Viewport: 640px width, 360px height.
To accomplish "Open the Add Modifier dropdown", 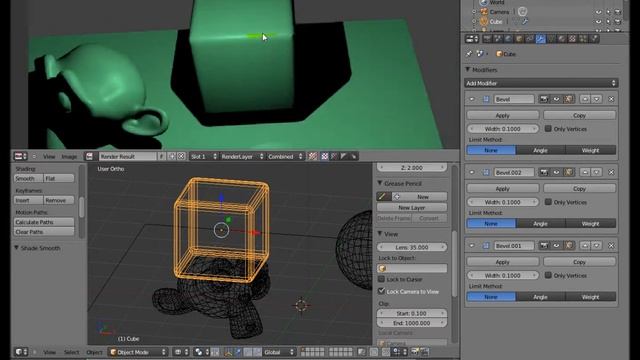I will point(541,83).
